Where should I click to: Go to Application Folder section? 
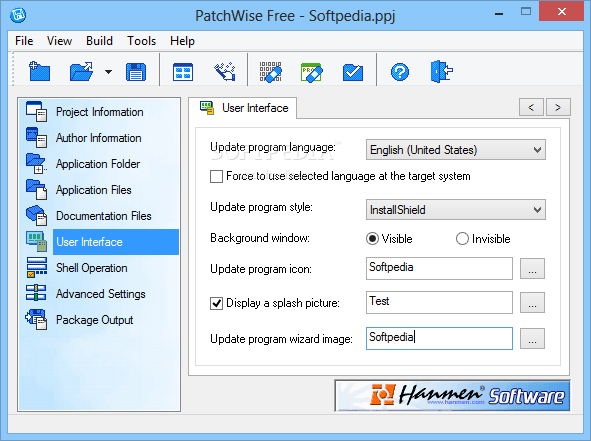(x=98, y=164)
